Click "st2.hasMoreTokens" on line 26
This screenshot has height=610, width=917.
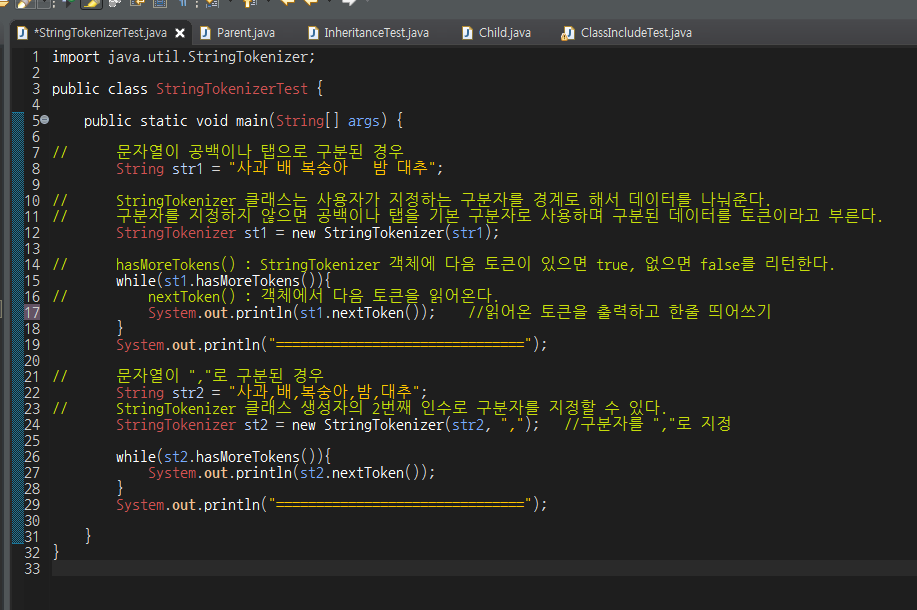232,457
